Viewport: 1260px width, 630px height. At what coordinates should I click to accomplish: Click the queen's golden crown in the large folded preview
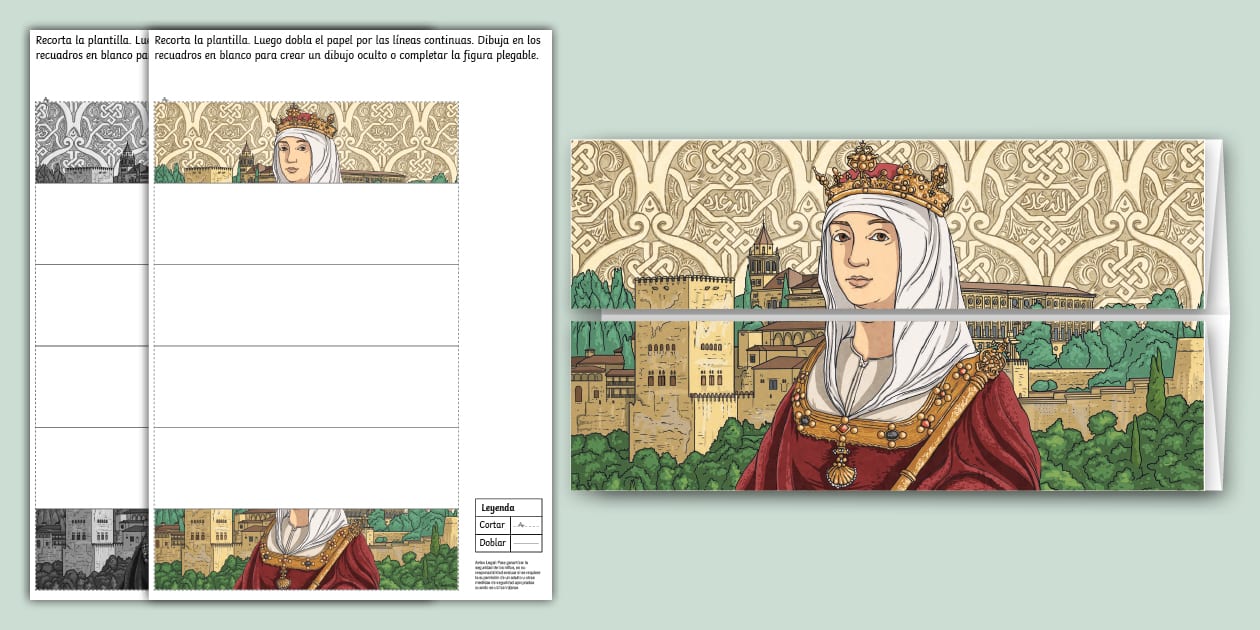pyautogui.click(x=882, y=179)
